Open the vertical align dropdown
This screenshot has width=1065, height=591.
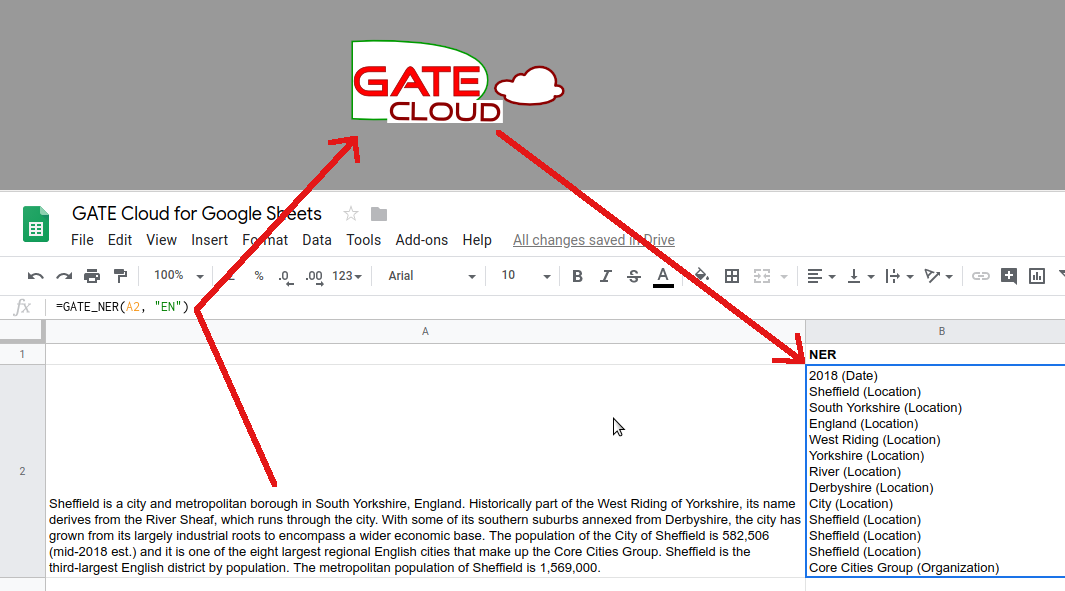point(860,276)
